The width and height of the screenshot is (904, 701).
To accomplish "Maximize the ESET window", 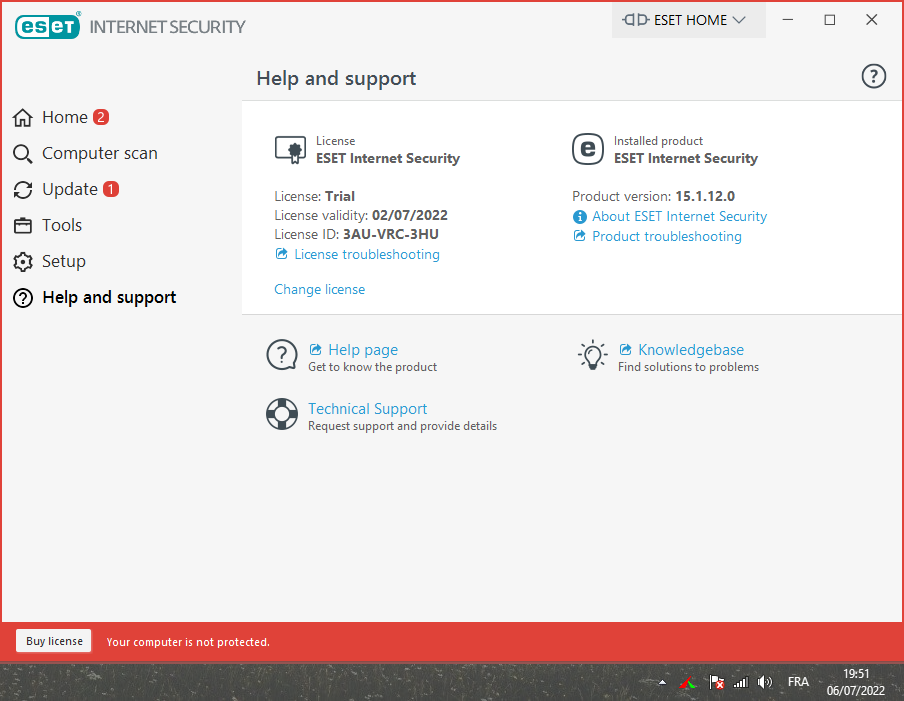I will click(830, 20).
